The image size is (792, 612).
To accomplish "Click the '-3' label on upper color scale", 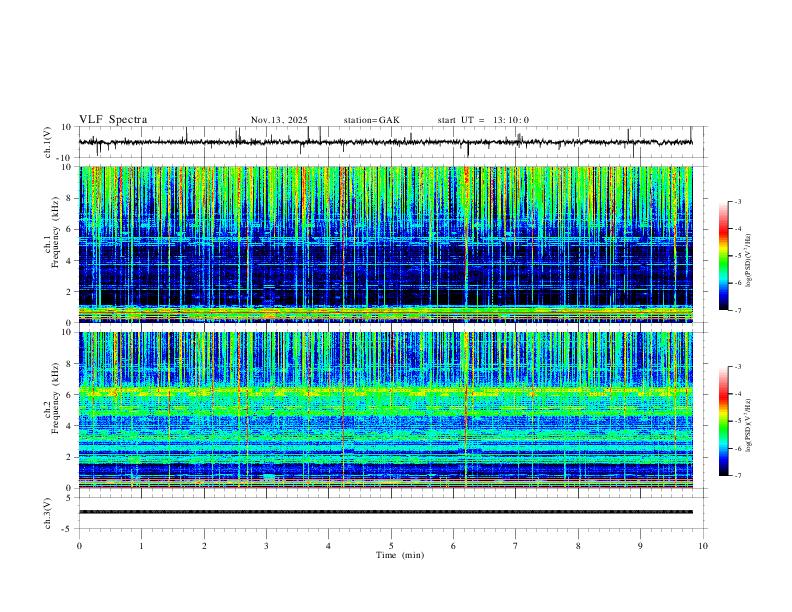I will [738, 201].
